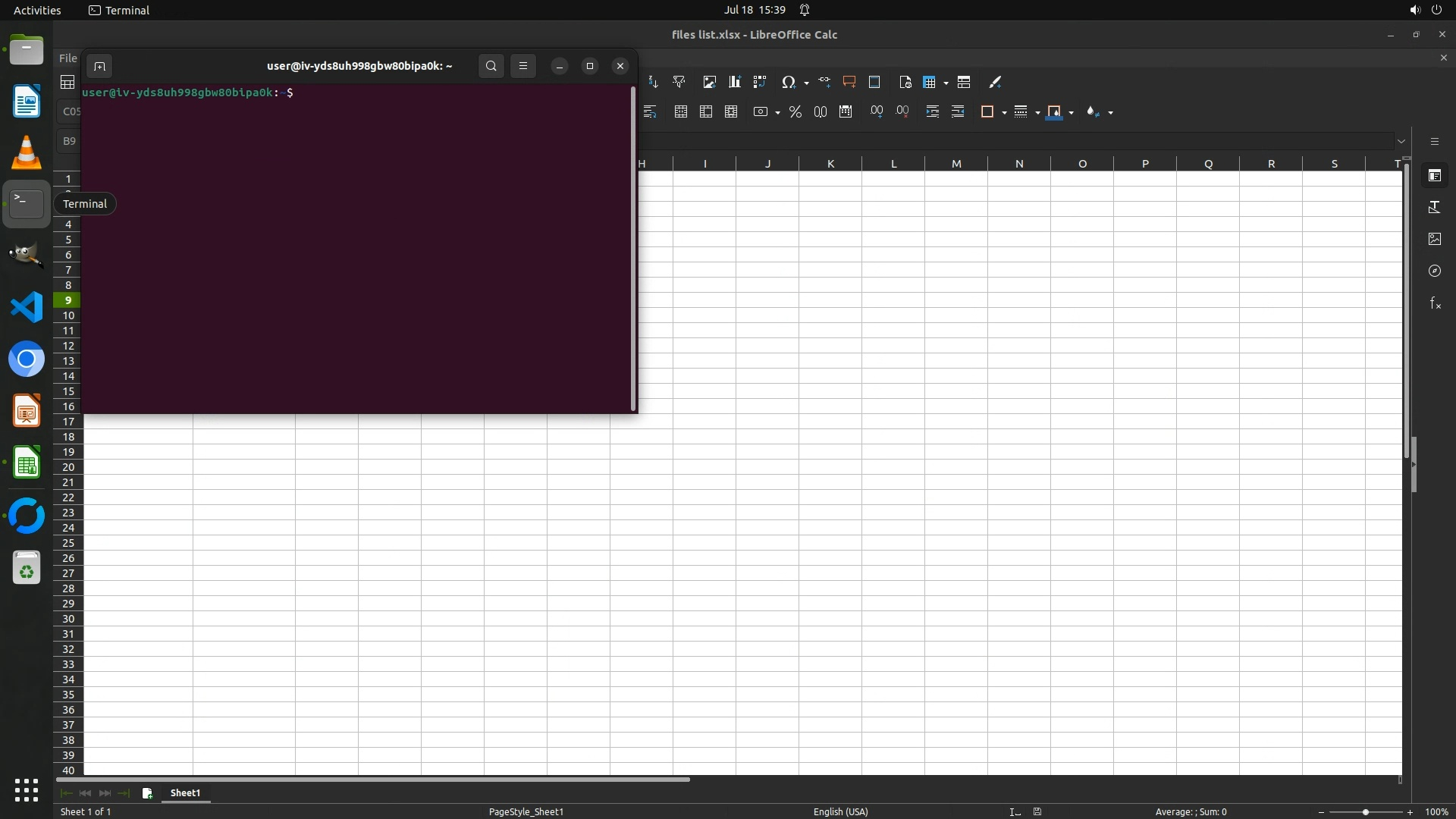Apply the blue background color swatch
This screenshot has height=819, width=1456.
coord(1054,112)
